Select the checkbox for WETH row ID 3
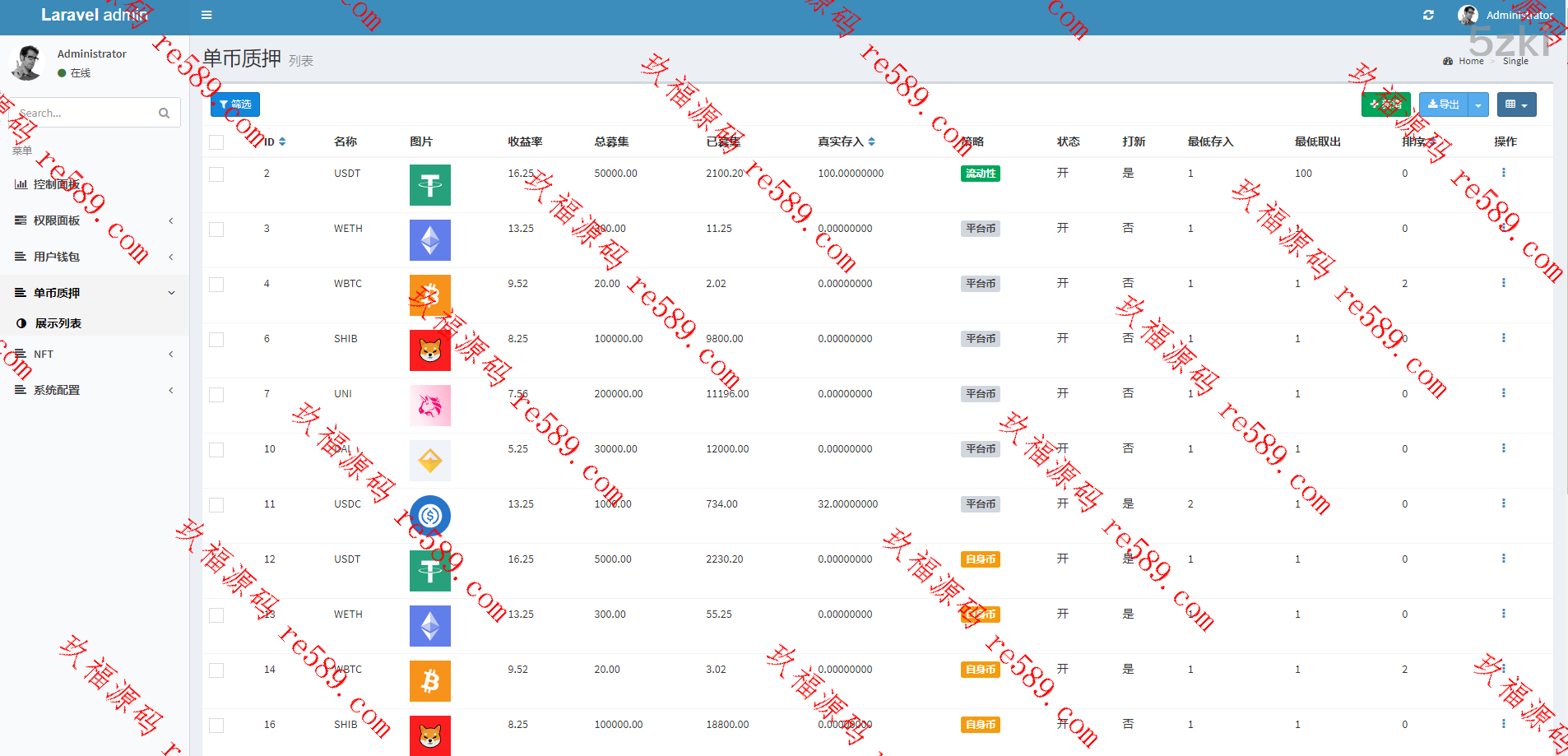 click(x=216, y=230)
